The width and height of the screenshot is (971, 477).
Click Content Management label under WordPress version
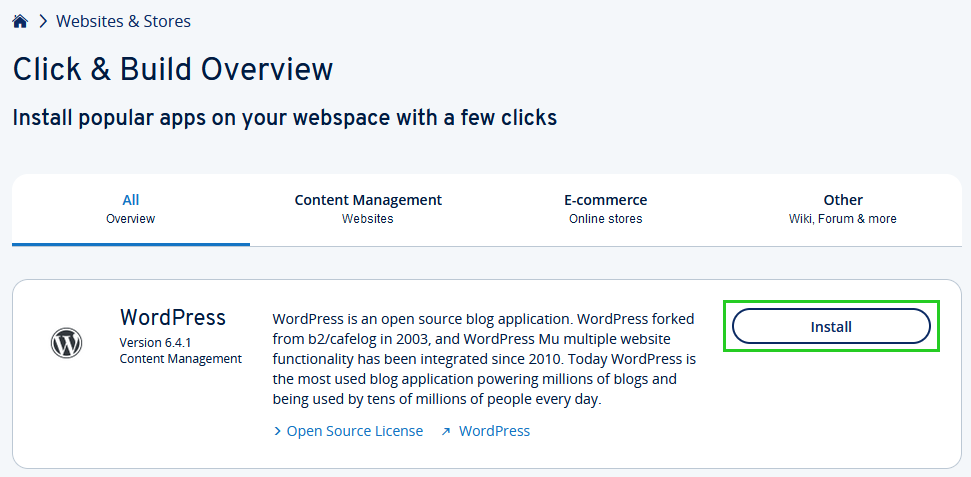180,359
